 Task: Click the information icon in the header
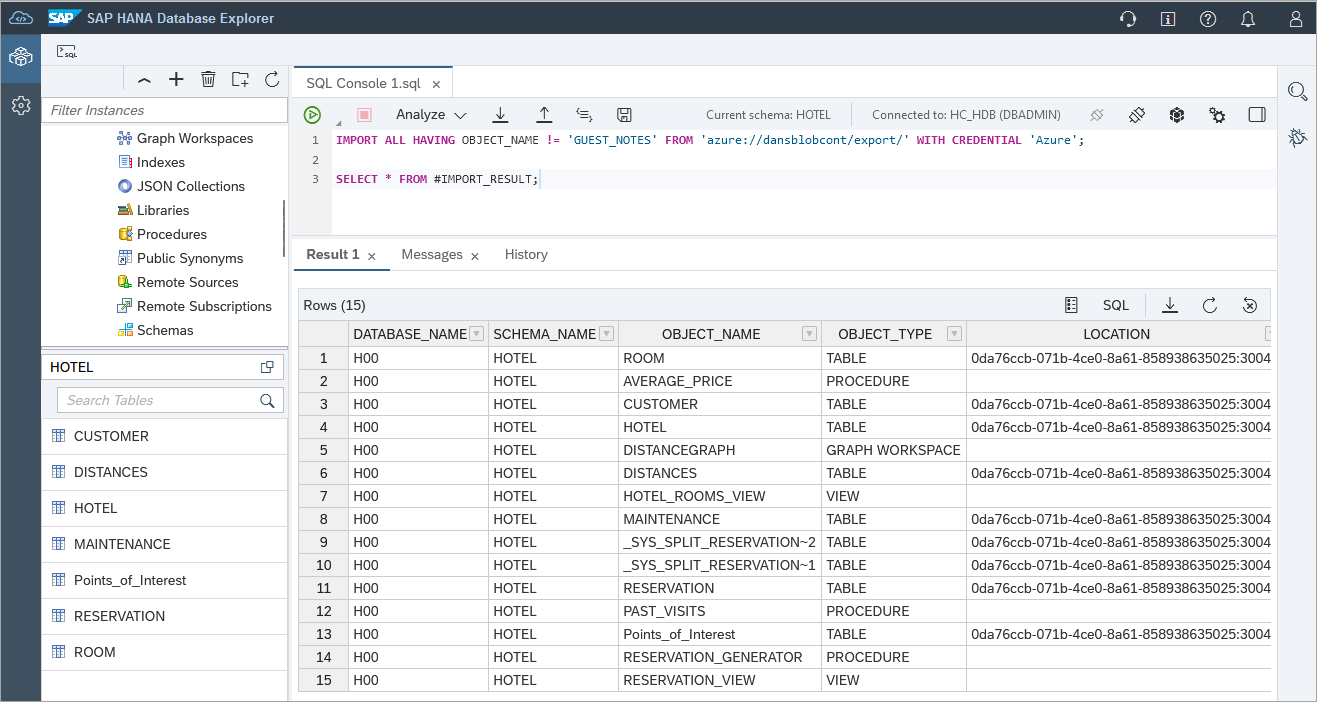coord(1168,19)
